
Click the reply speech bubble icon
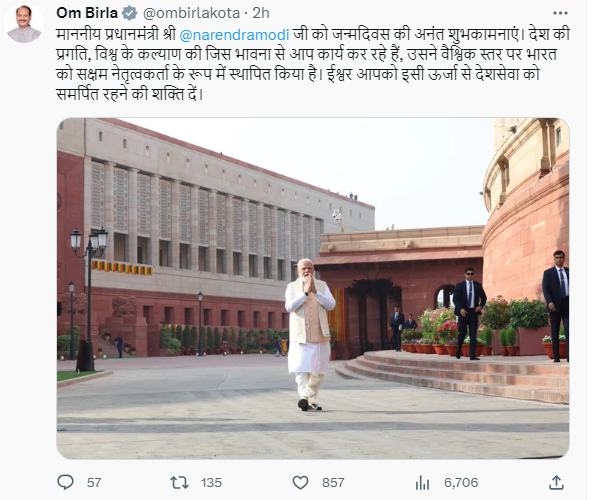(65, 482)
